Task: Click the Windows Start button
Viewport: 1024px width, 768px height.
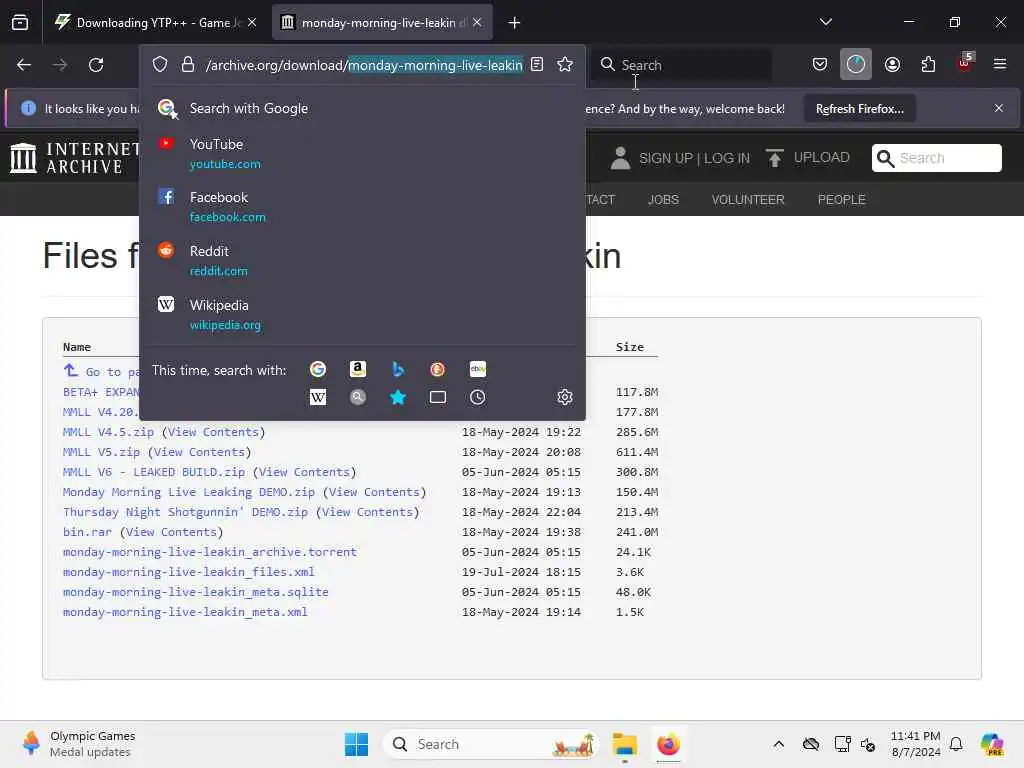Action: pyautogui.click(x=357, y=744)
